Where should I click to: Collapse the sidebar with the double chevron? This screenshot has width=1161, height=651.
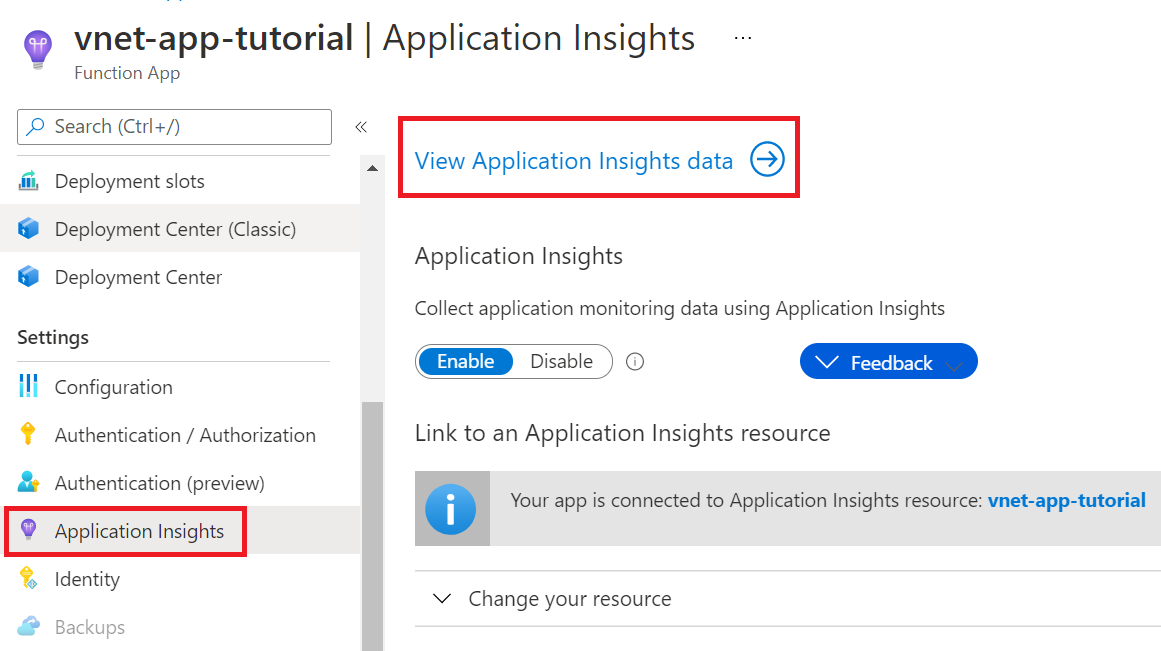(361, 126)
